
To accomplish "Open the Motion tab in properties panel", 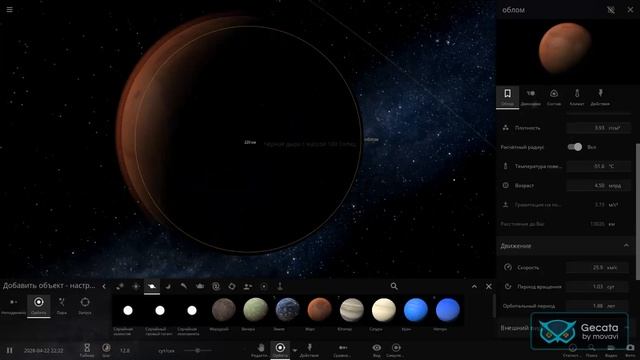I will pyautogui.click(x=531, y=97).
